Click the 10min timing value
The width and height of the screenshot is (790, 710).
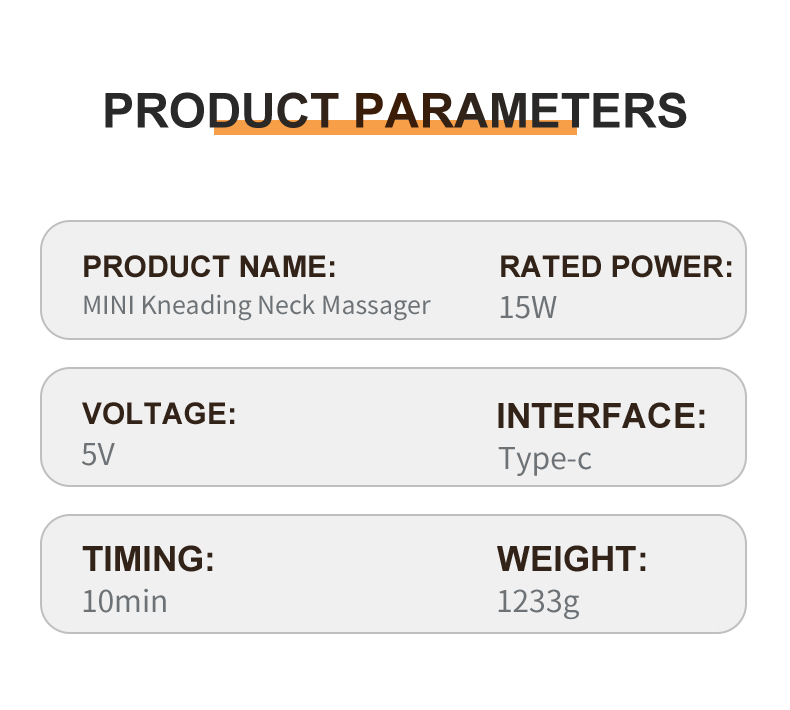tap(124, 601)
